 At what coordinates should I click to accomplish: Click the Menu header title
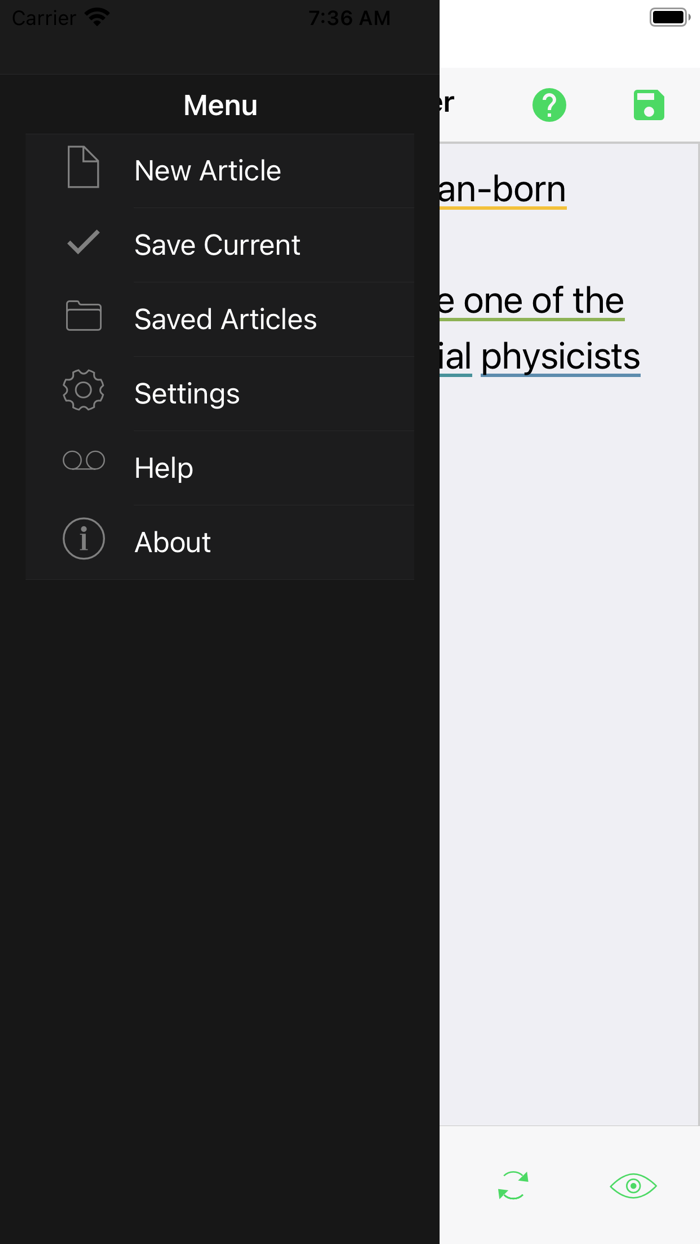click(x=219, y=104)
